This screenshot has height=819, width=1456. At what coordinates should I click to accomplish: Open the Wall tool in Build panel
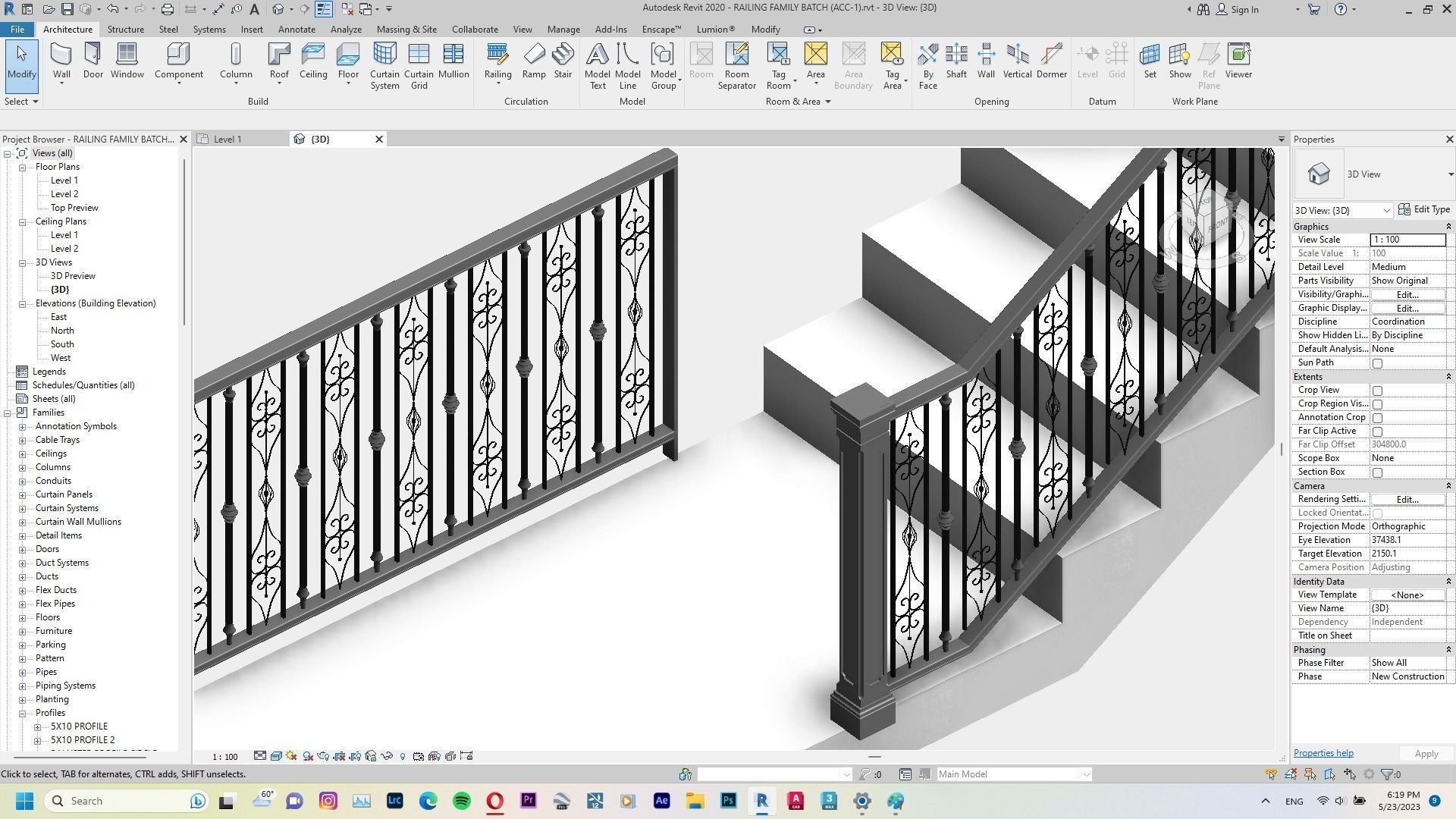[x=61, y=59]
